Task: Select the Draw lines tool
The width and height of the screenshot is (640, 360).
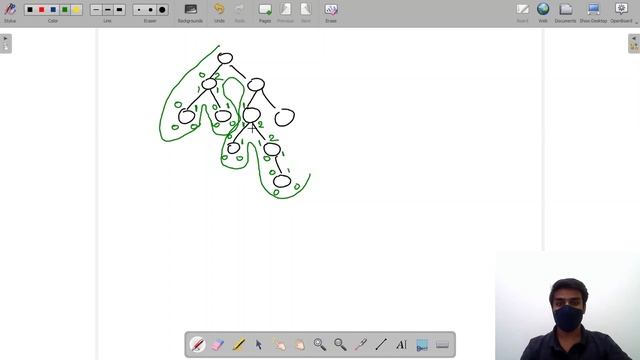Action: point(381,344)
